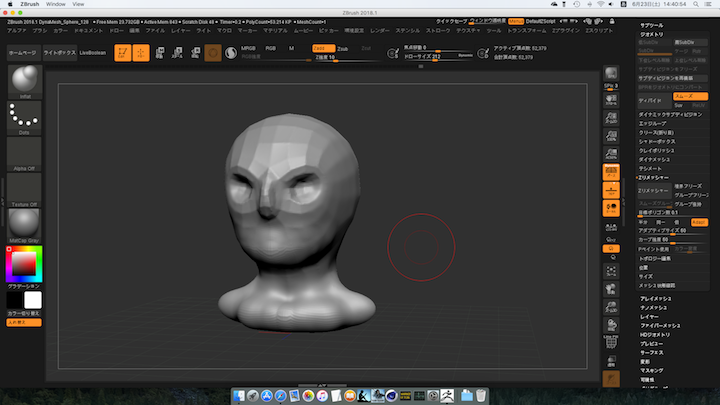Click the 100% actual size icon
This screenshot has height=405, width=720.
coord(611,136)
